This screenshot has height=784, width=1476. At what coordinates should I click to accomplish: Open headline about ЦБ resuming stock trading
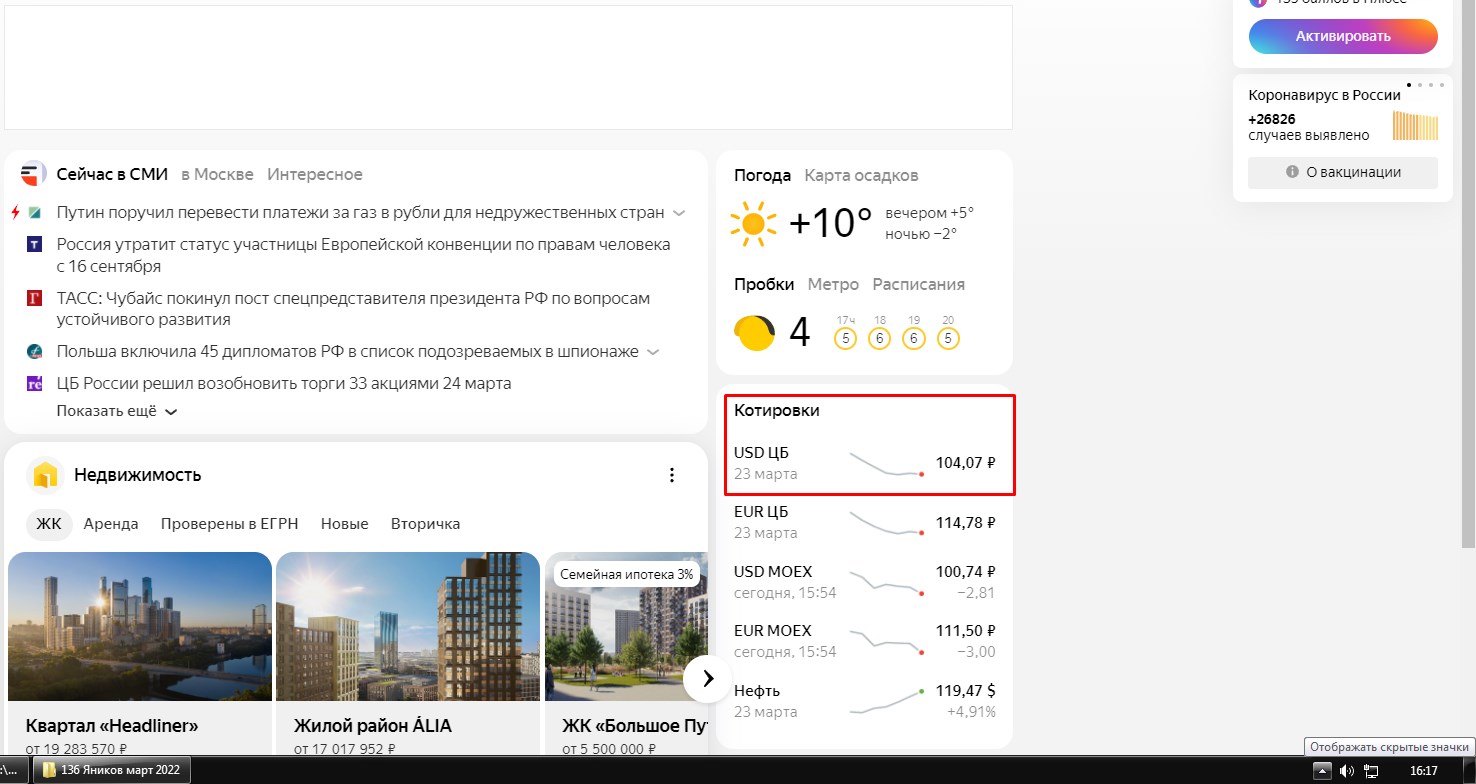point(284,383)
